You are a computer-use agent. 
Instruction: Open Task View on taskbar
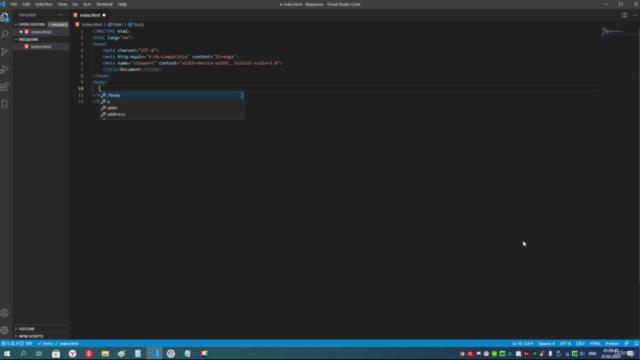(39, 353)
